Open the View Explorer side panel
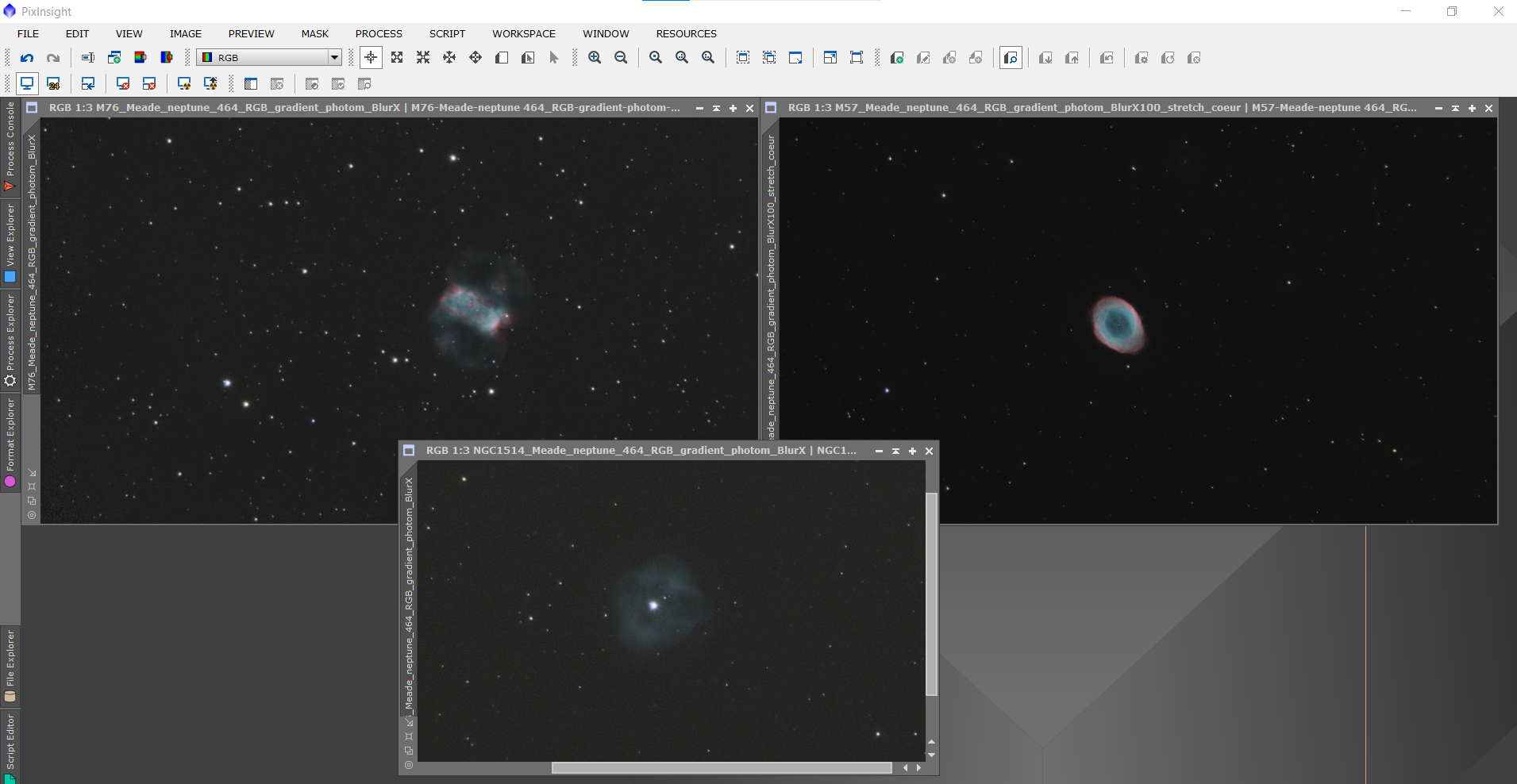Image resolution: width=1517 pixels, height=784 pixels. pyautogui.click(x=10, y=244)
